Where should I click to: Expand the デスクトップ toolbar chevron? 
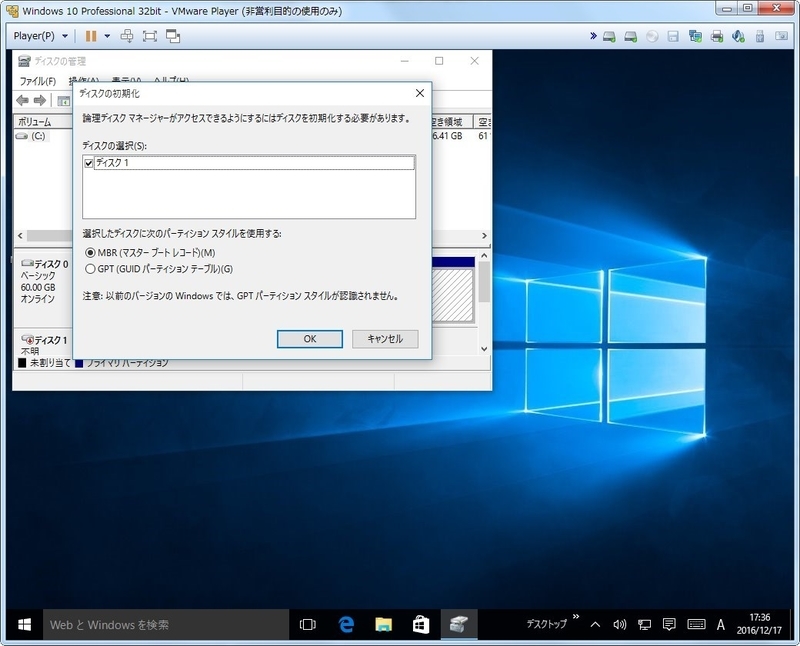pyautogui.click(x=576, y=617)
